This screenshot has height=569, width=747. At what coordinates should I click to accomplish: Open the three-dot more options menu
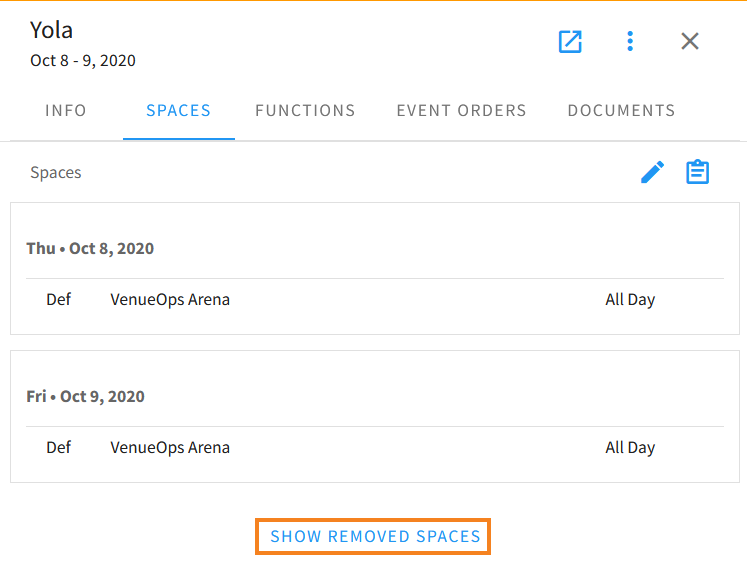630,41
